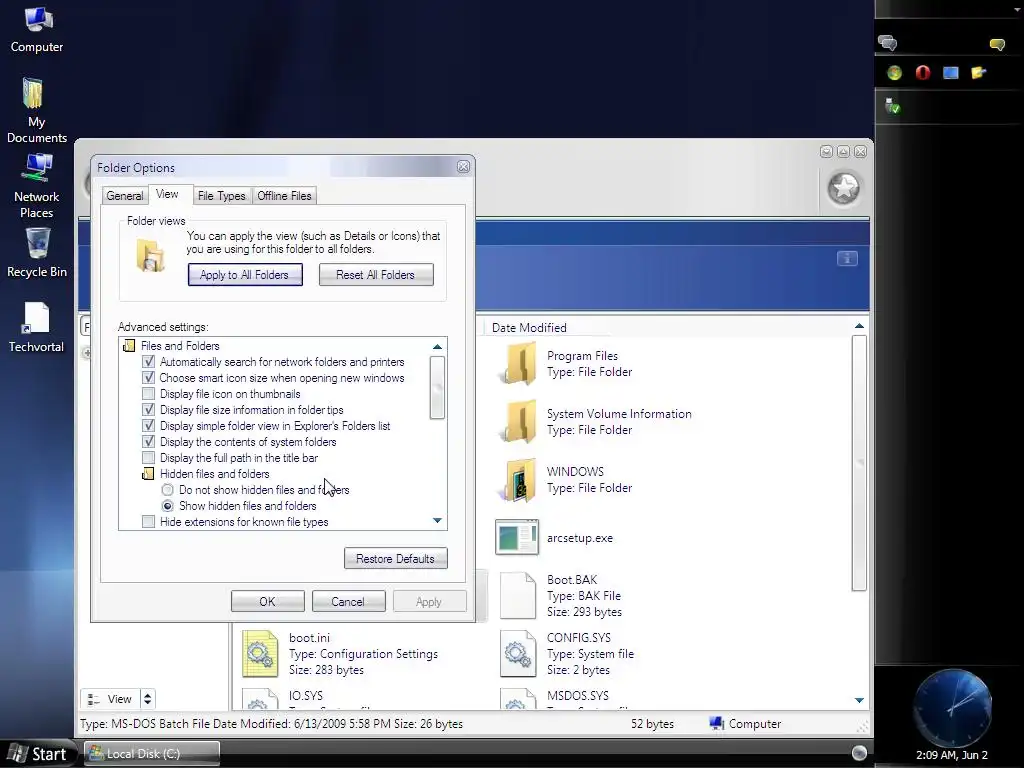This screenshot has height=768, width=1024.
Task: Click the yellow folder icon in sidebar
Action: 978,72
